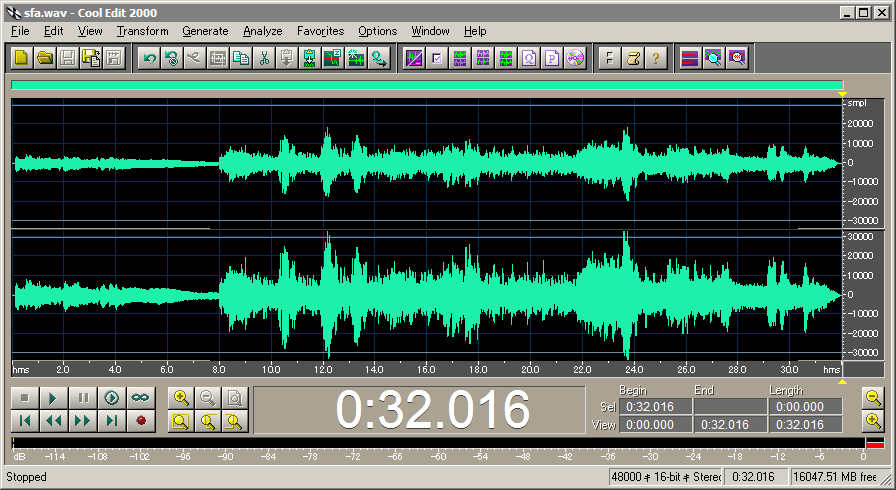Open a file with the folder icon
The height and width of the screenshot is (490, 896).
coord(44,58)
